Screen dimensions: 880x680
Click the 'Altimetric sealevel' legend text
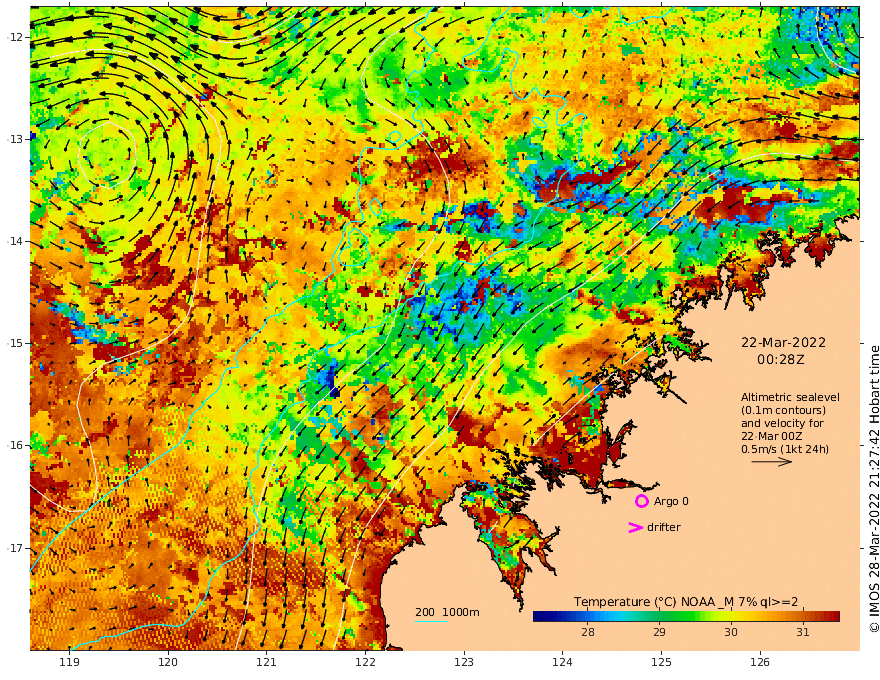[790, 397]
